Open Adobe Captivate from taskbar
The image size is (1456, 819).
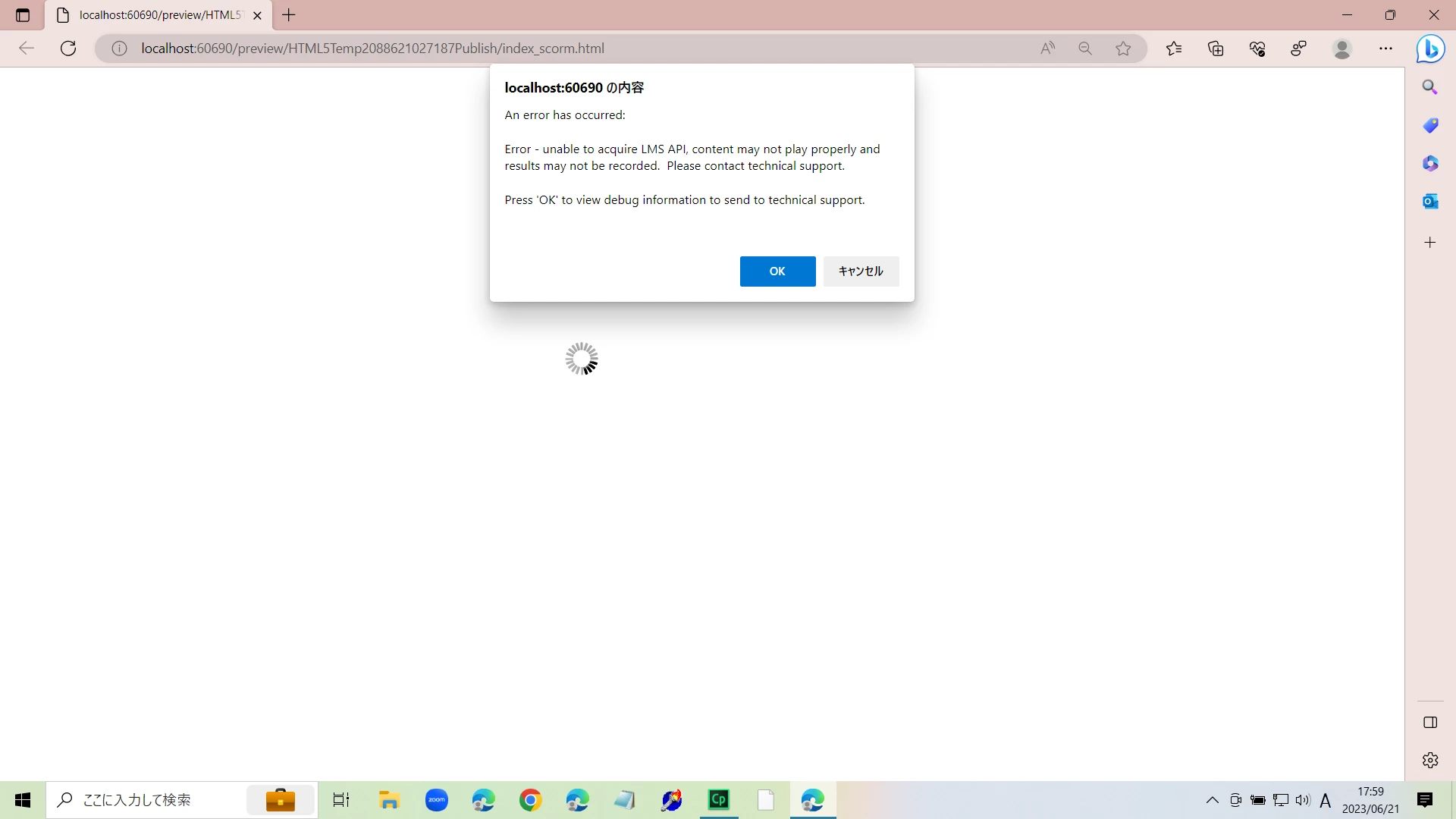click(718, 799)
